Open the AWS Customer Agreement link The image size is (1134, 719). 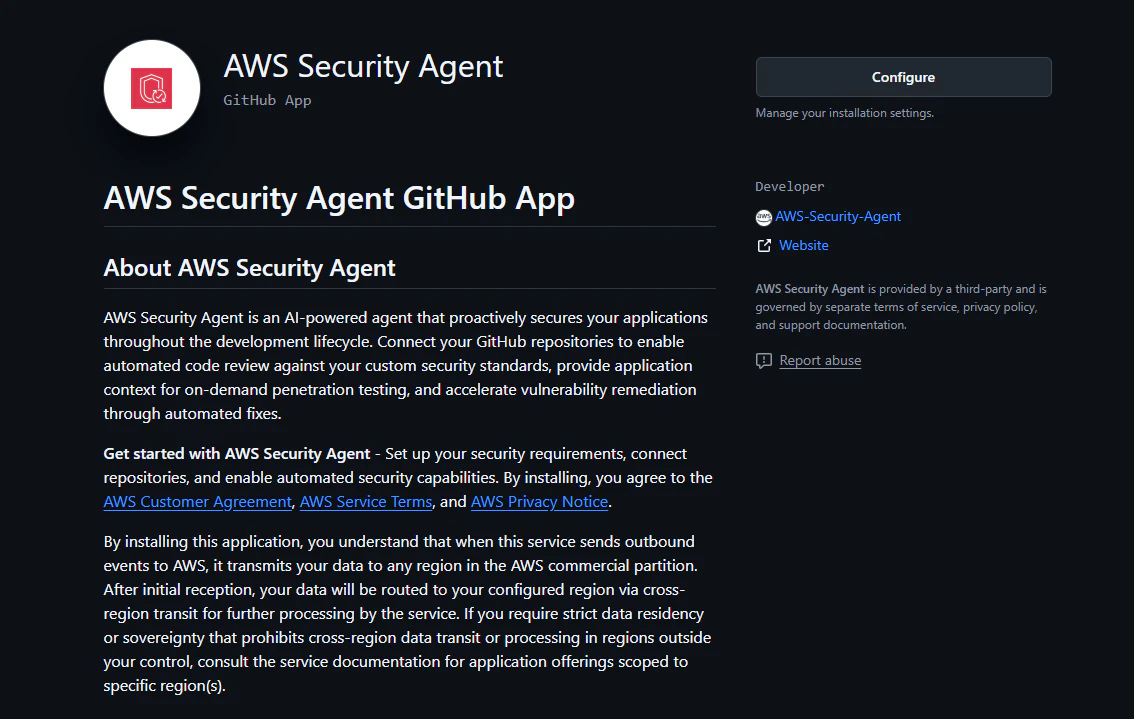pos(197,501)
